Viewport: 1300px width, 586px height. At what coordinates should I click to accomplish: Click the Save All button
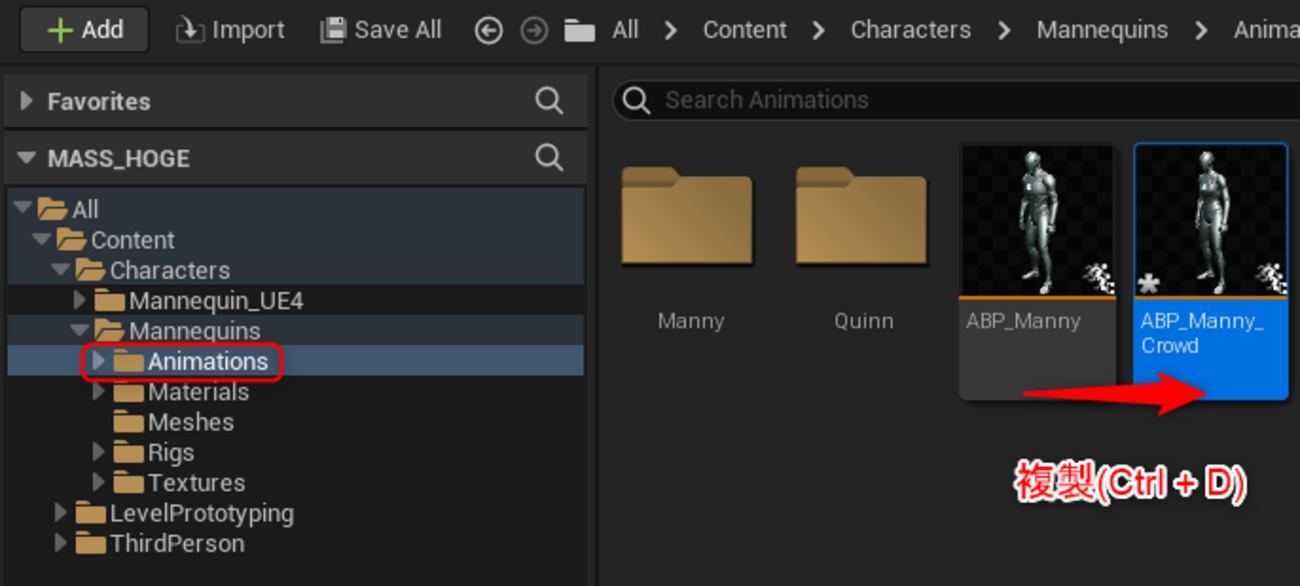point(380,31)
